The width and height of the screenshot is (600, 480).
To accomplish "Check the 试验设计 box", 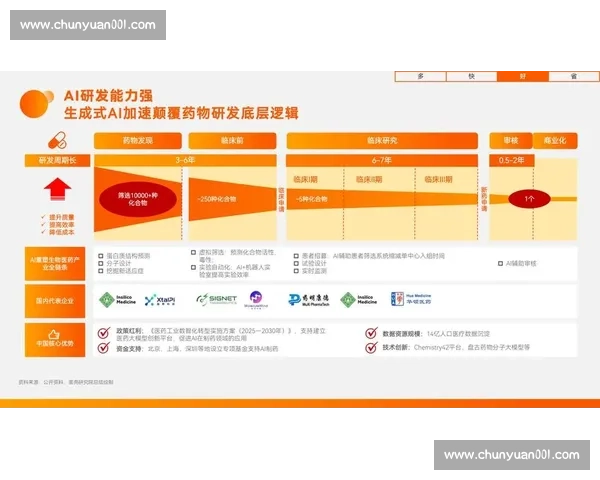I will coord(296,263).
